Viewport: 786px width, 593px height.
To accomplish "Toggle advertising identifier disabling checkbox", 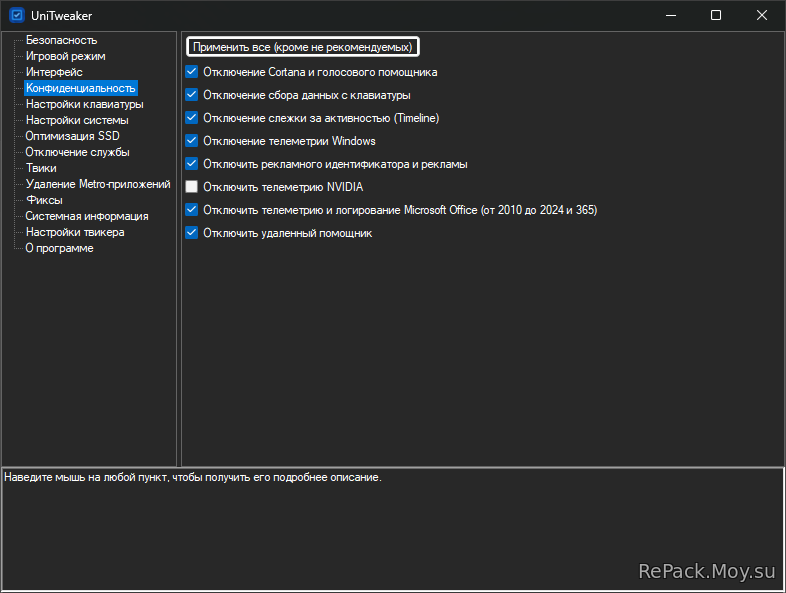I will (191, 164).
